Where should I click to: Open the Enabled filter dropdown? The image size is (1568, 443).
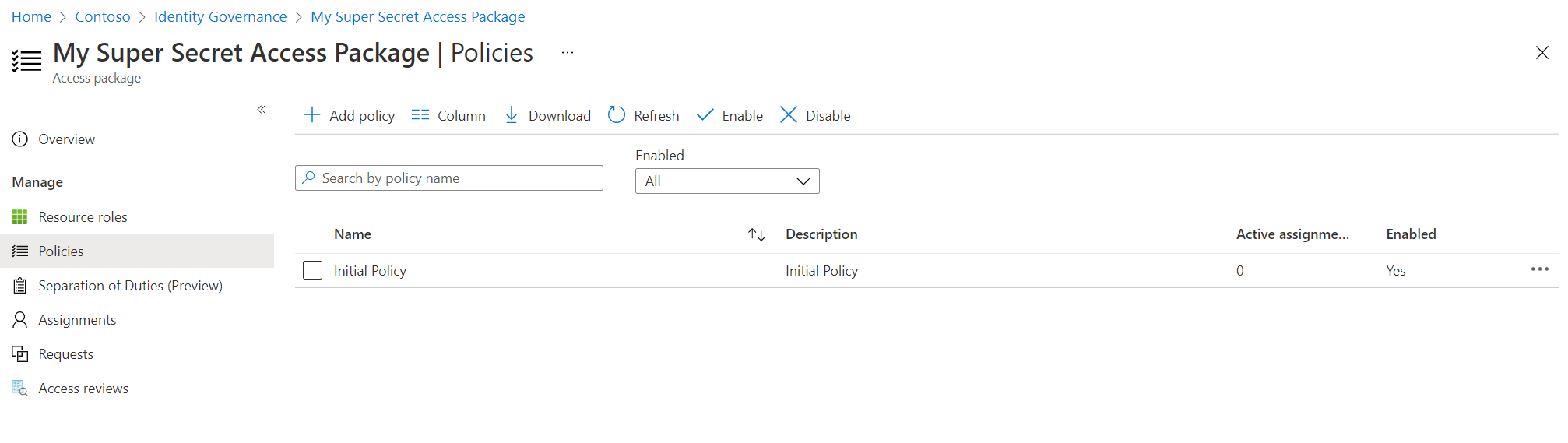(x=727, y=181)
